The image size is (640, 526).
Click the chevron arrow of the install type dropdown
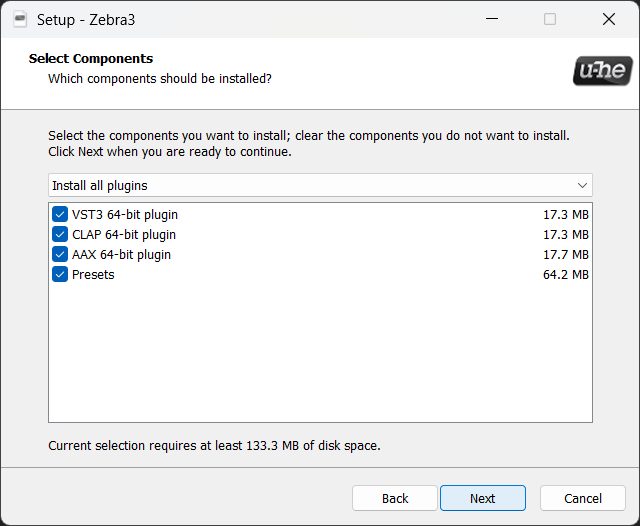pyautogui.click(x=582, y=186)
